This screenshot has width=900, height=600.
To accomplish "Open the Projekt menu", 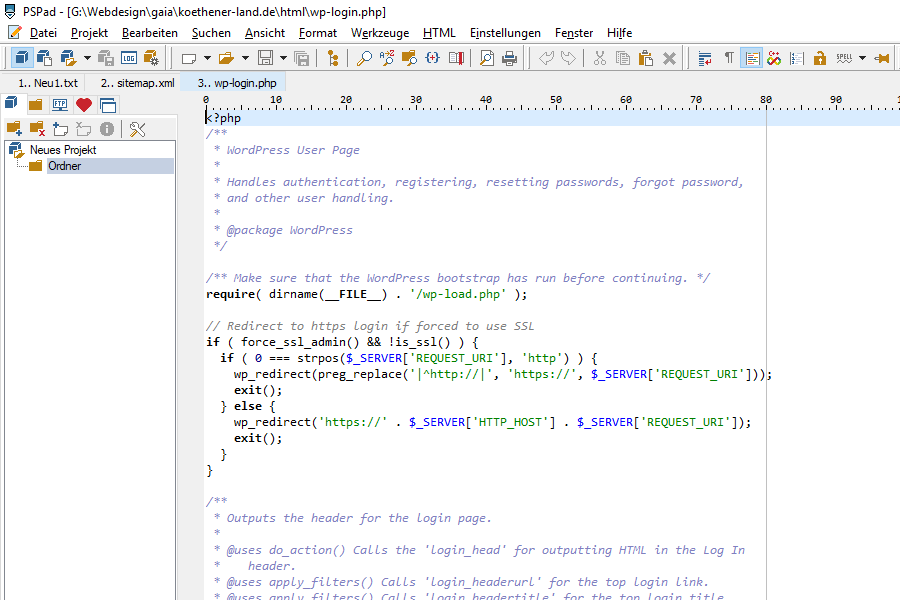I will (x=89, y=33).
